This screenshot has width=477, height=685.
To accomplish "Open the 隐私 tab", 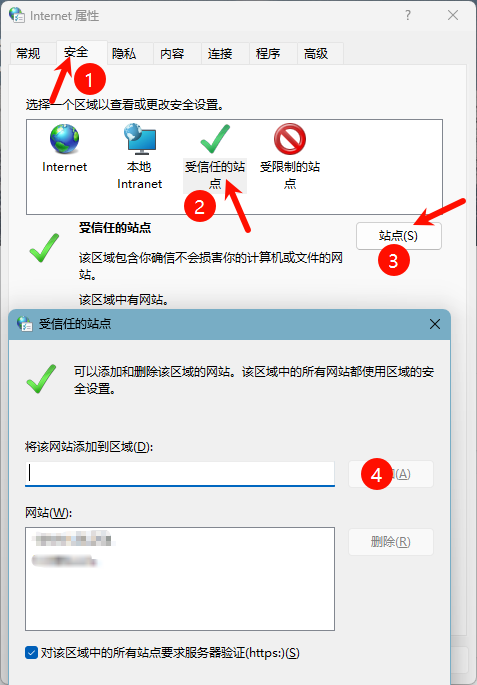I will pyautogui.click(x=124, y=54).
